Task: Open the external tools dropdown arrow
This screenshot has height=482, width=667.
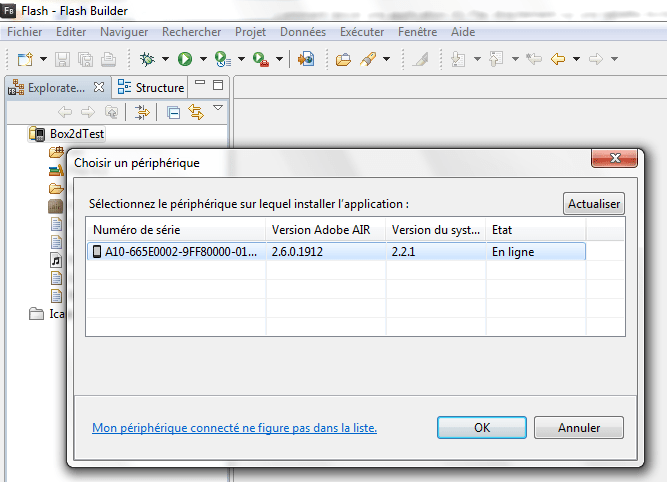Action: click(x=279, y=59)
